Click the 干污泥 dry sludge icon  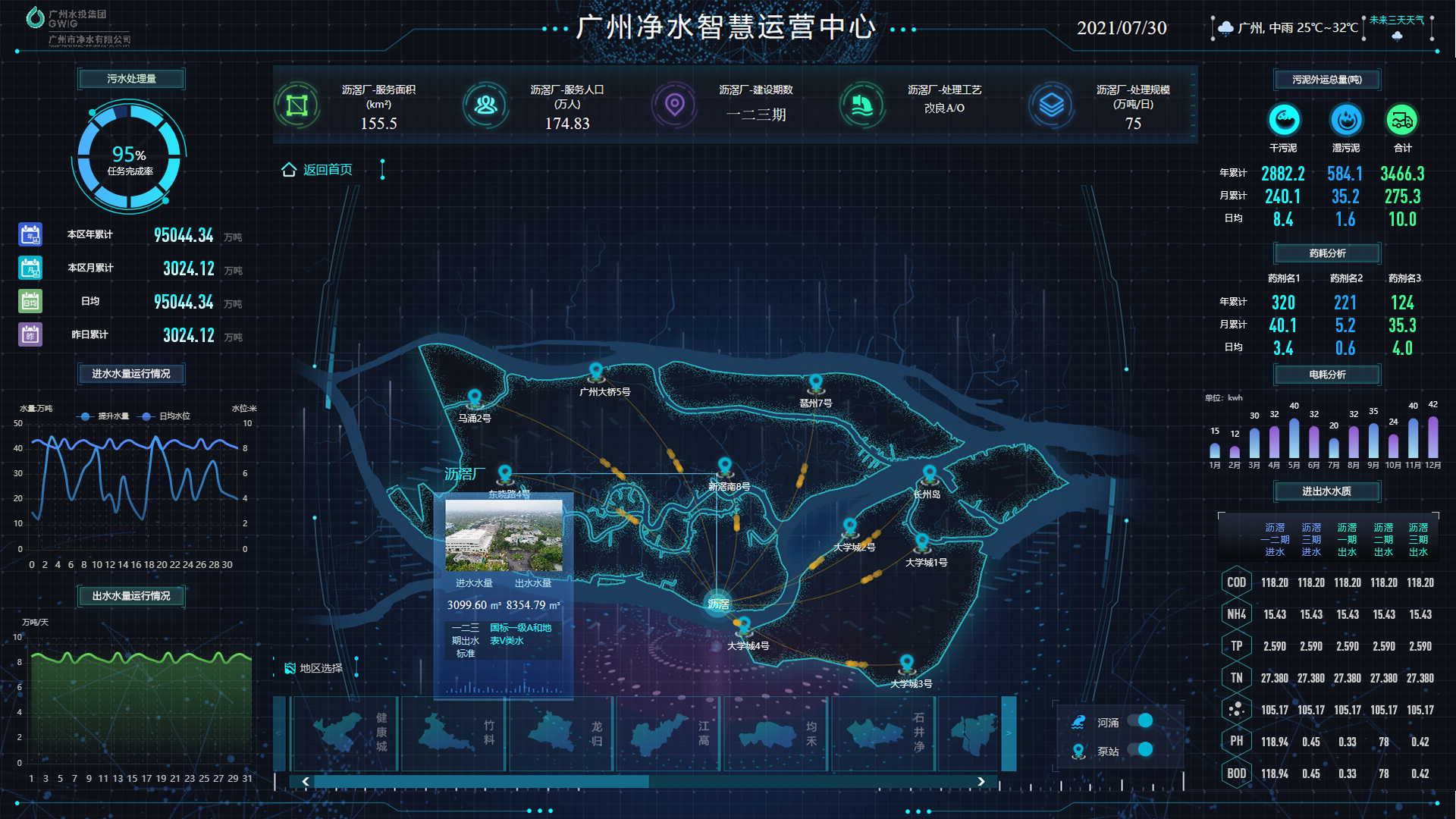point(1283,120)
